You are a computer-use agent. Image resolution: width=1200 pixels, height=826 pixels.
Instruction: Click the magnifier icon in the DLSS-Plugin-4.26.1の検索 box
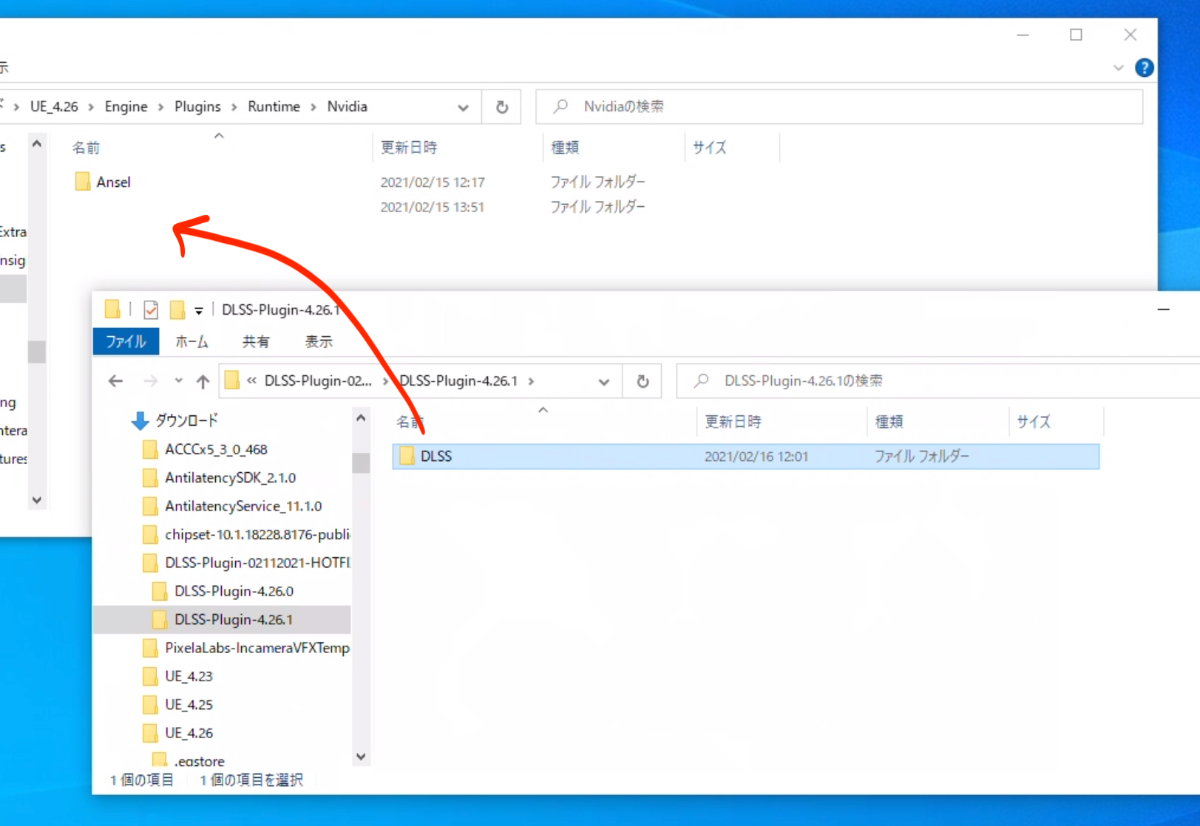[703, 381]
